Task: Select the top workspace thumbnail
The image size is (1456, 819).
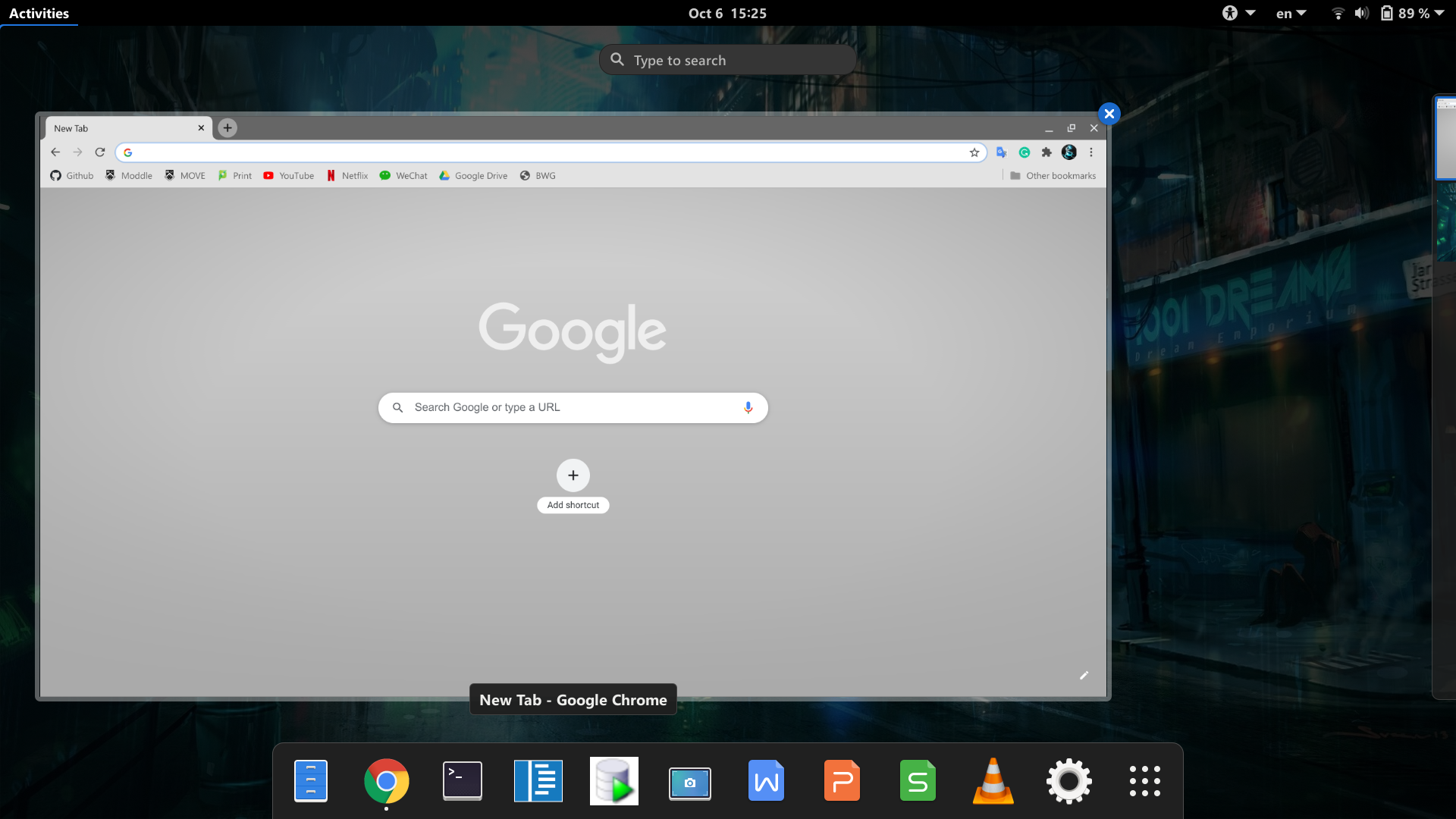Action: (1446, 139)
